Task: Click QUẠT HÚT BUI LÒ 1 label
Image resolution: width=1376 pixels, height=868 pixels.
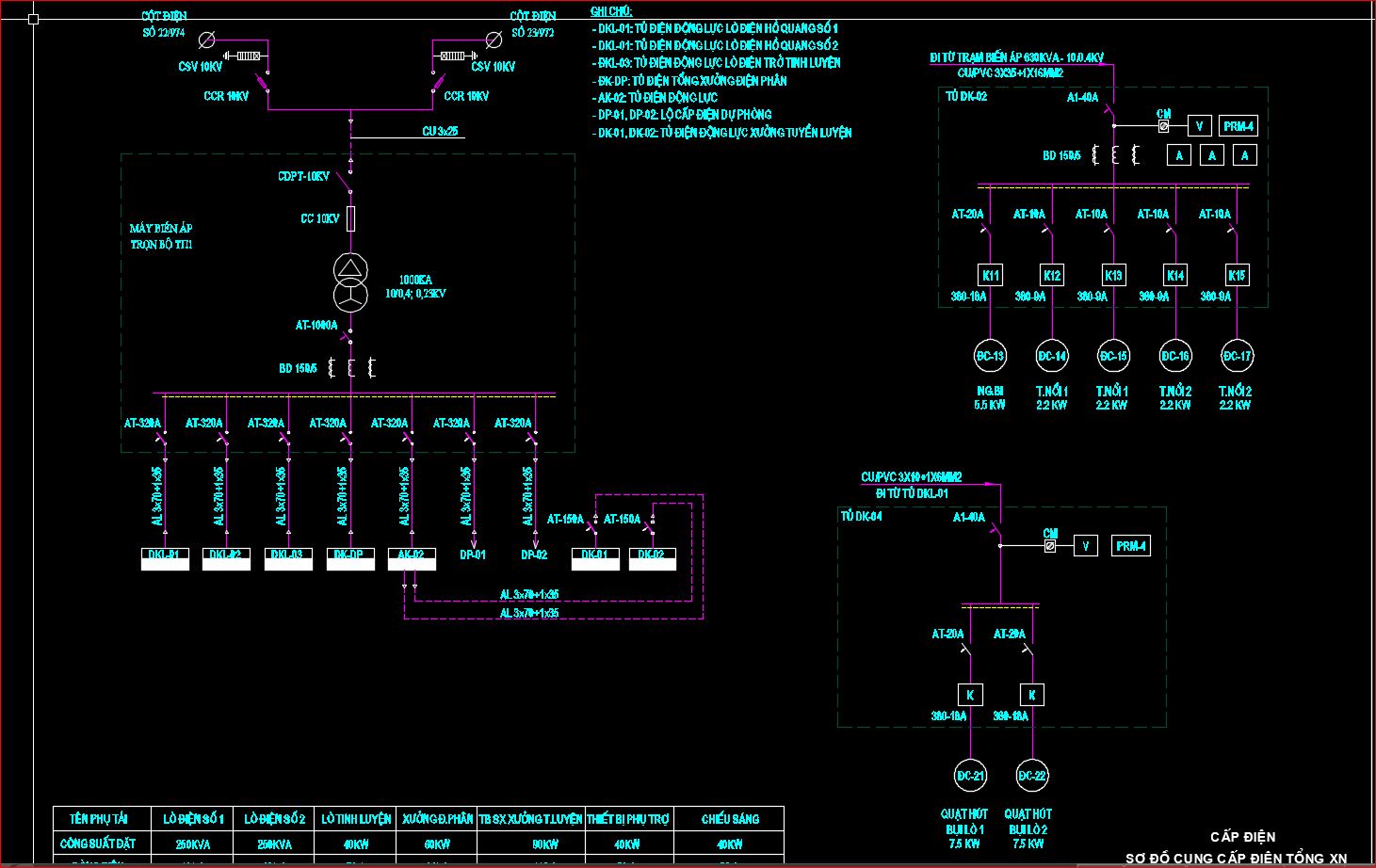Action: (964, 828)
